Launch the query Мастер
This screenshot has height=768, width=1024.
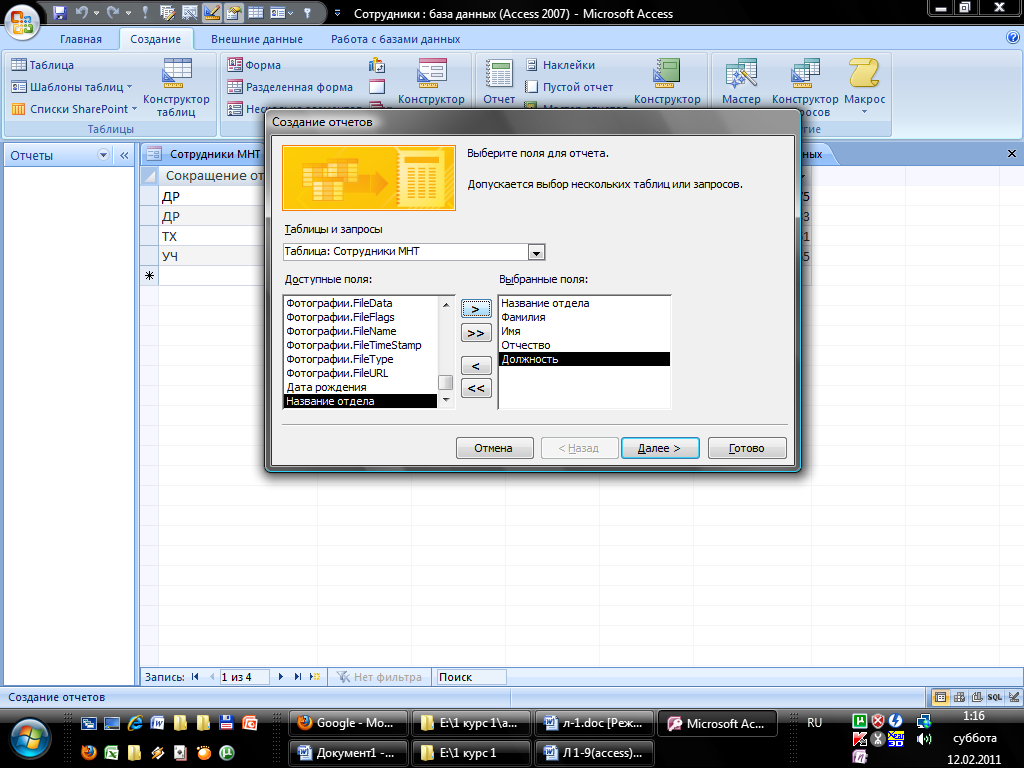741,82
